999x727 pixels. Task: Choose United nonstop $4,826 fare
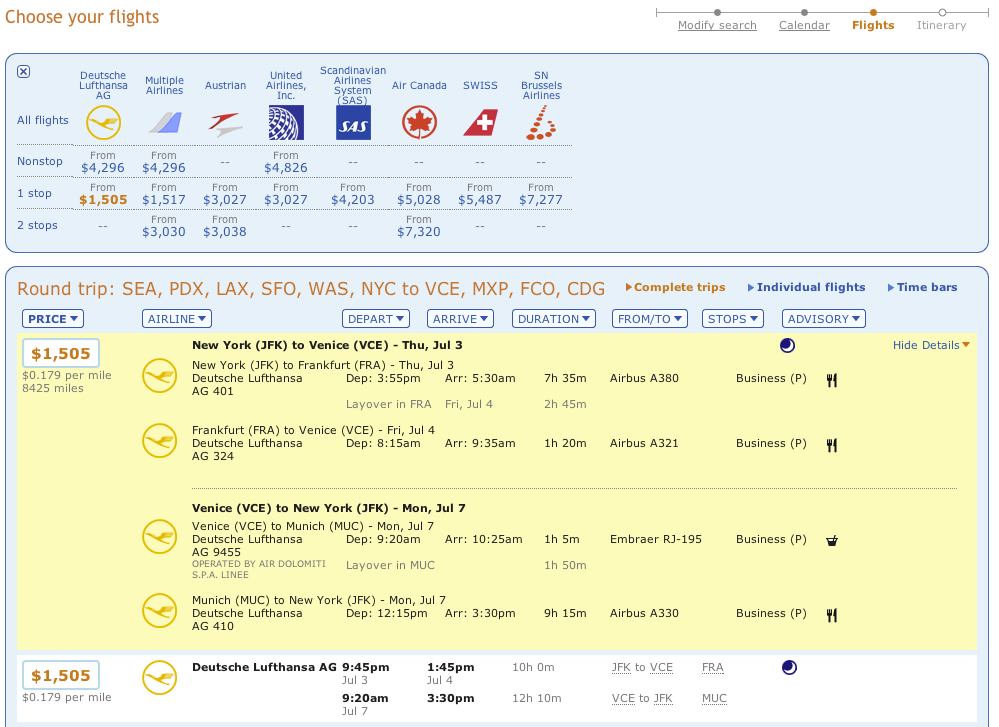(285, 168)
